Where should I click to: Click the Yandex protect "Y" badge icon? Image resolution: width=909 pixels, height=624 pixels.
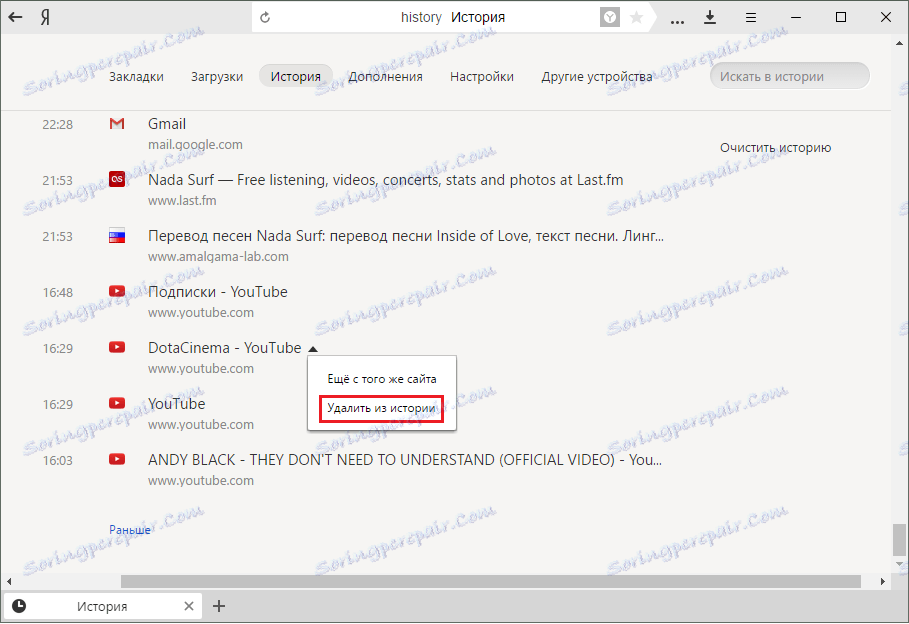point(610,17)
